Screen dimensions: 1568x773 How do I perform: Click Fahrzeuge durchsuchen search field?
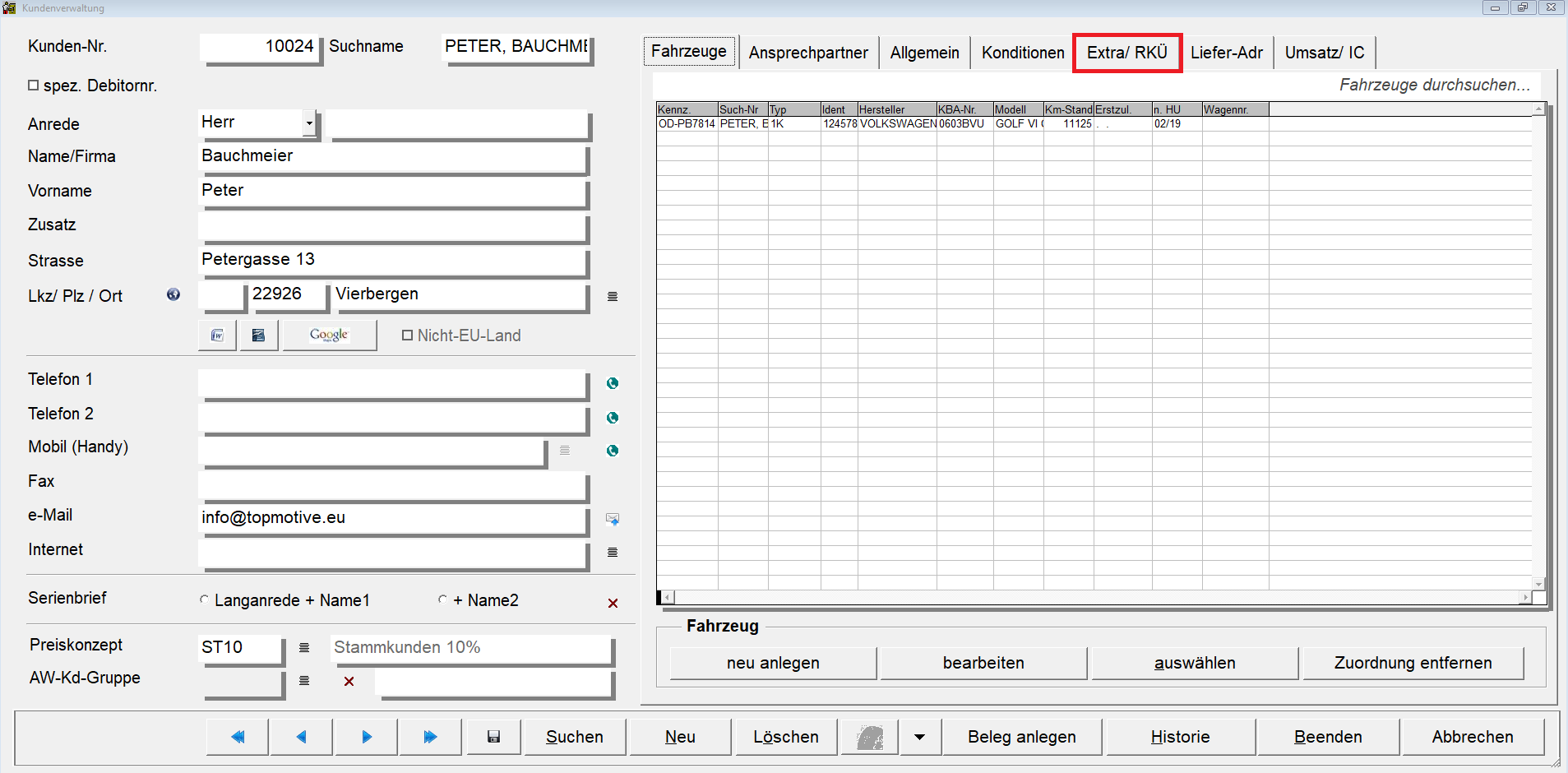(1097, 85)
